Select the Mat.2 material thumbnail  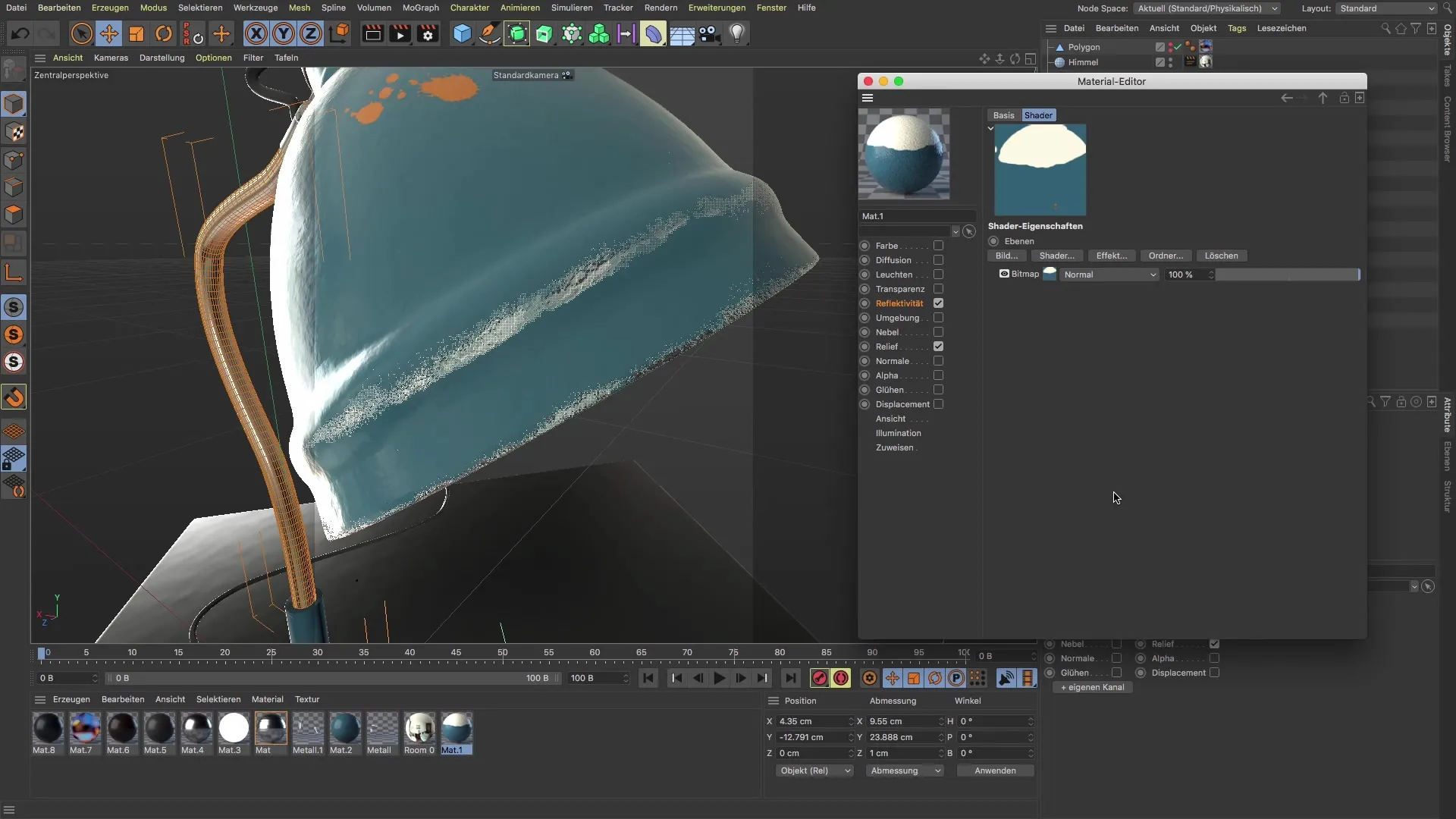(x=344, y=733)
